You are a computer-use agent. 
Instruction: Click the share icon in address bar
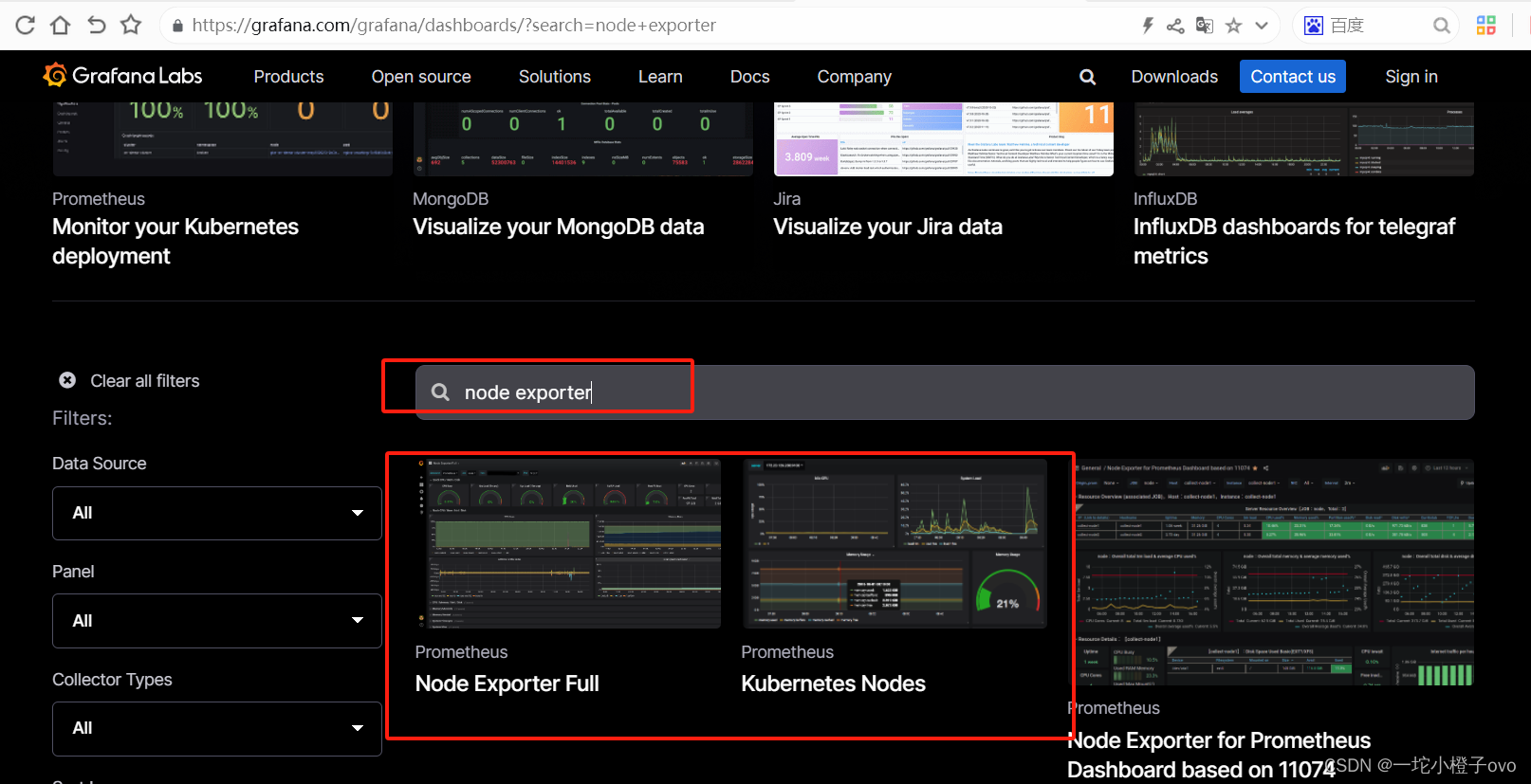click(1175, 26)
